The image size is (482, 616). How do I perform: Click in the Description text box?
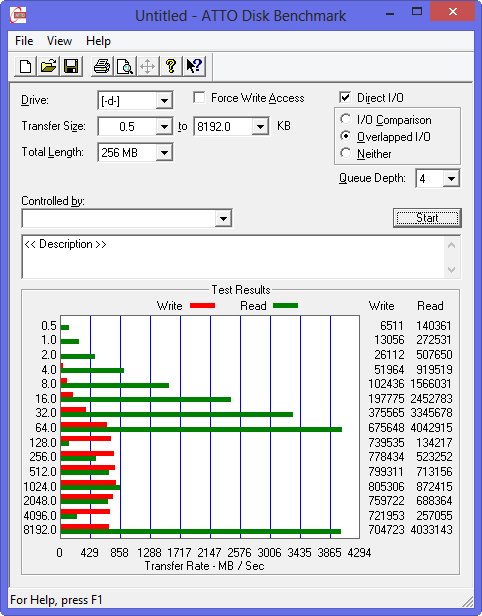coord(233,257)
